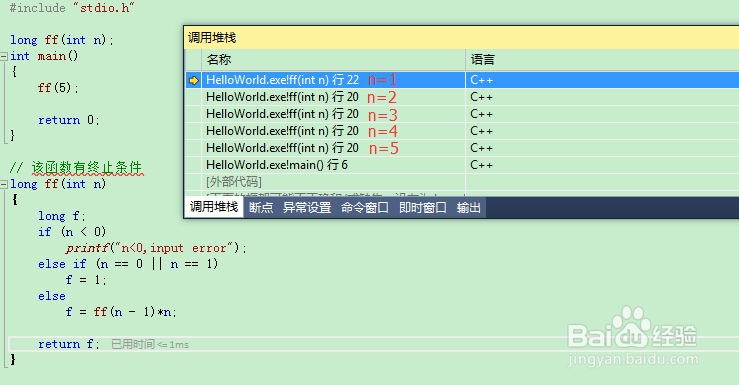
Task: Click the #include "stdio.h" line
Action: pos(72,8)
